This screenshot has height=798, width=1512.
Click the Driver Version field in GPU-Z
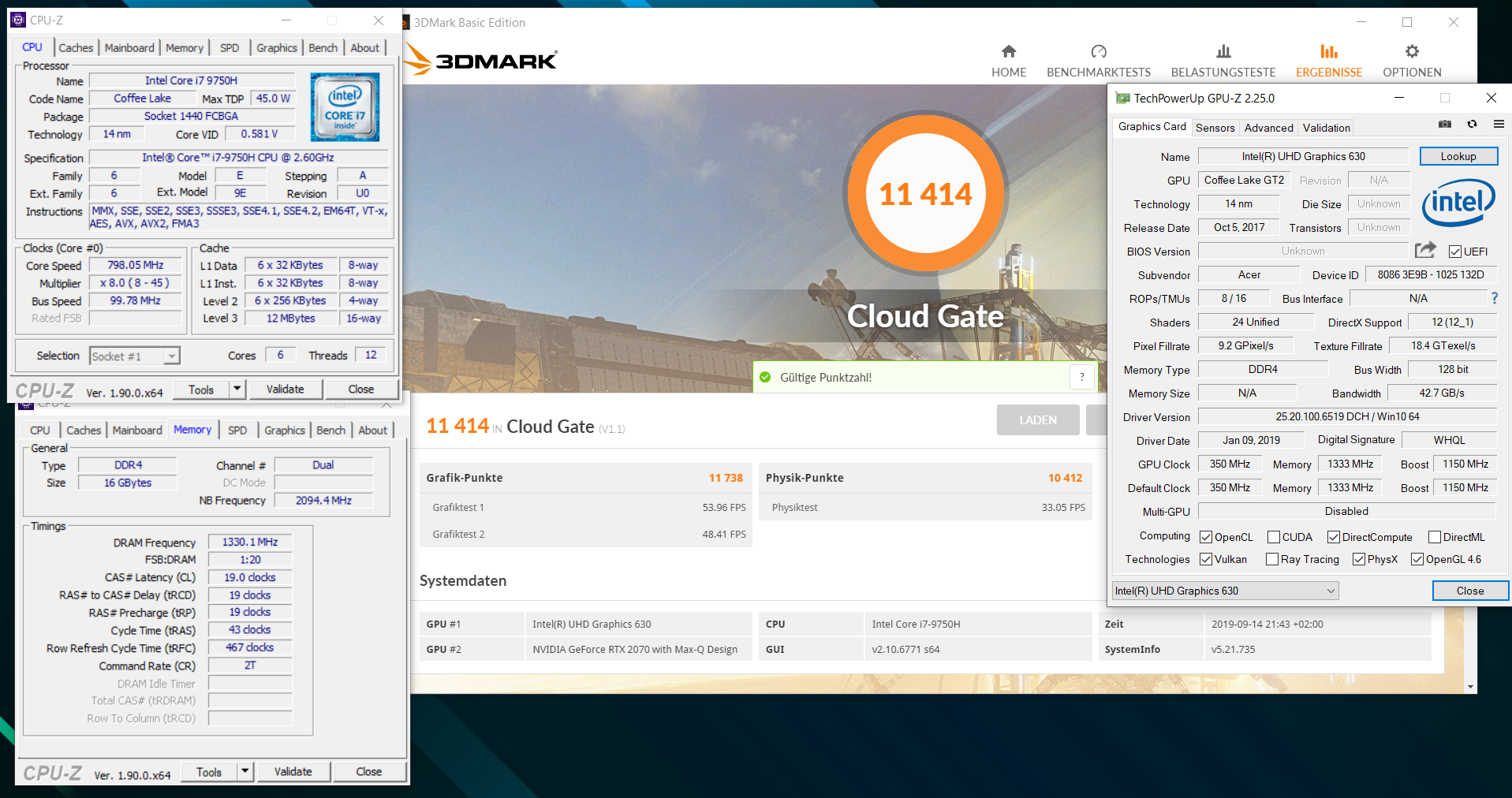point(1347,416)
